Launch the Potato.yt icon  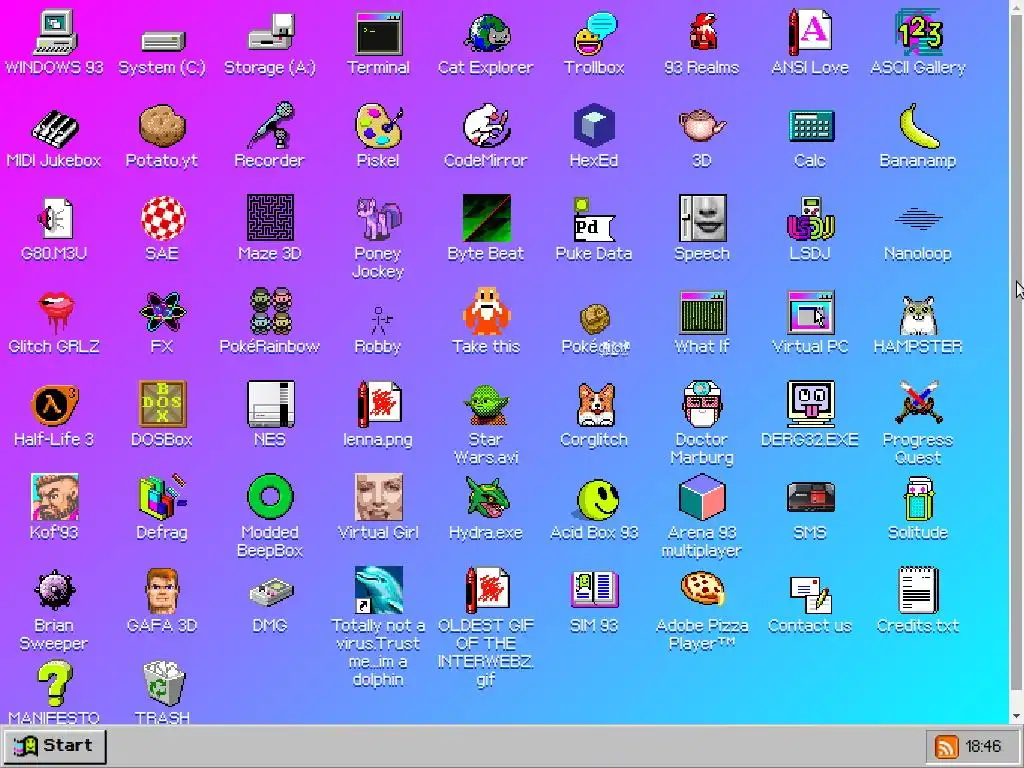(x=162, y=125)
